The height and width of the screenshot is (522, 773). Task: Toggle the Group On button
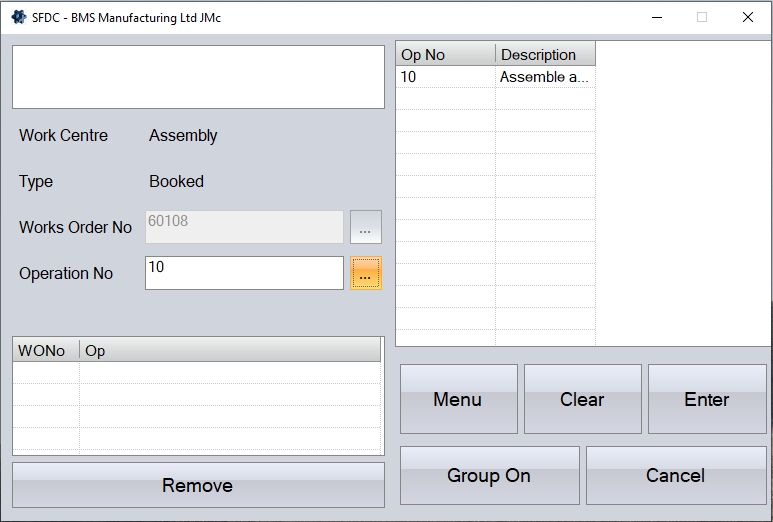[x=489, y=475]
